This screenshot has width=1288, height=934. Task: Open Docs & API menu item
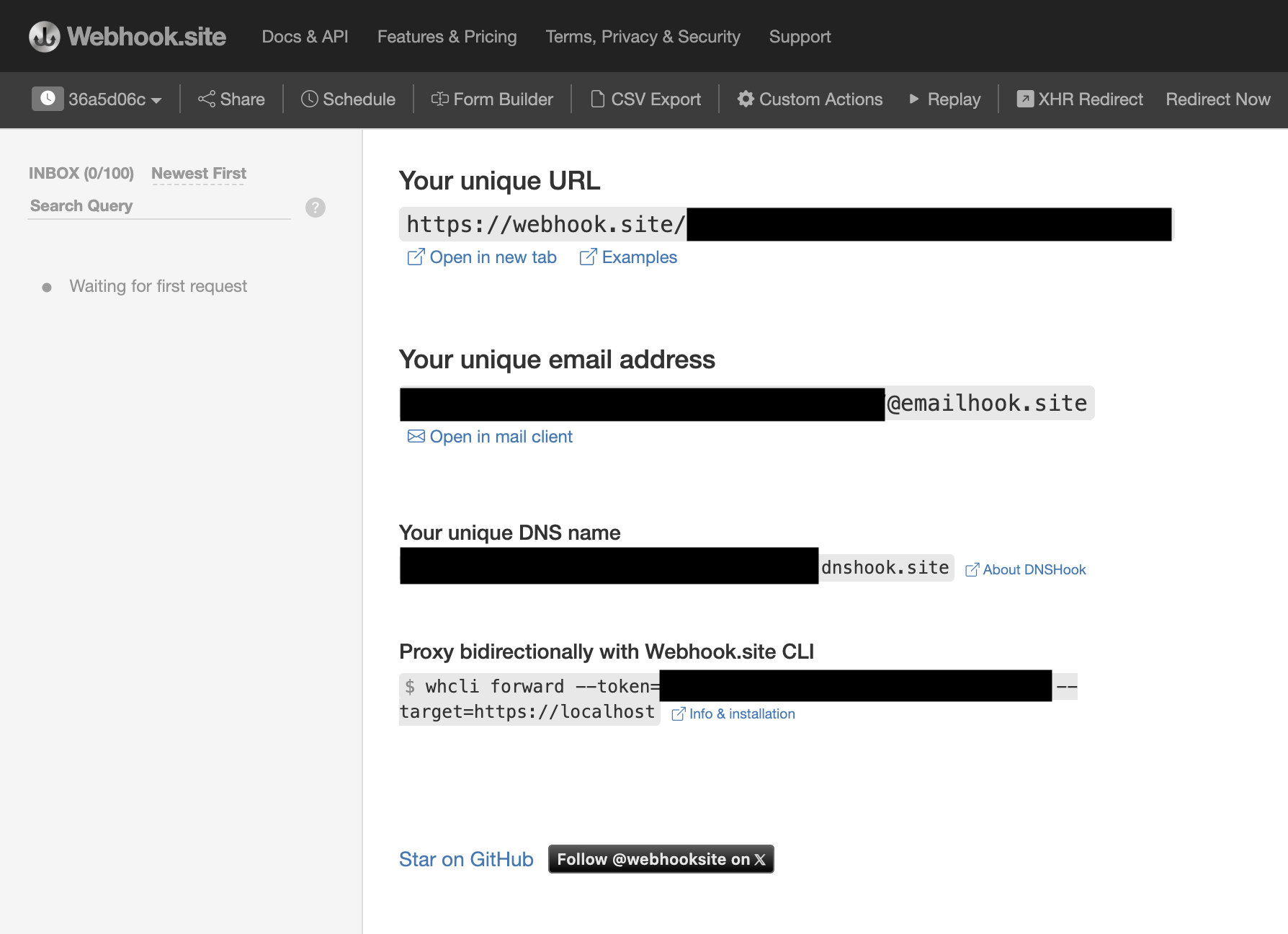coord(305,37)
